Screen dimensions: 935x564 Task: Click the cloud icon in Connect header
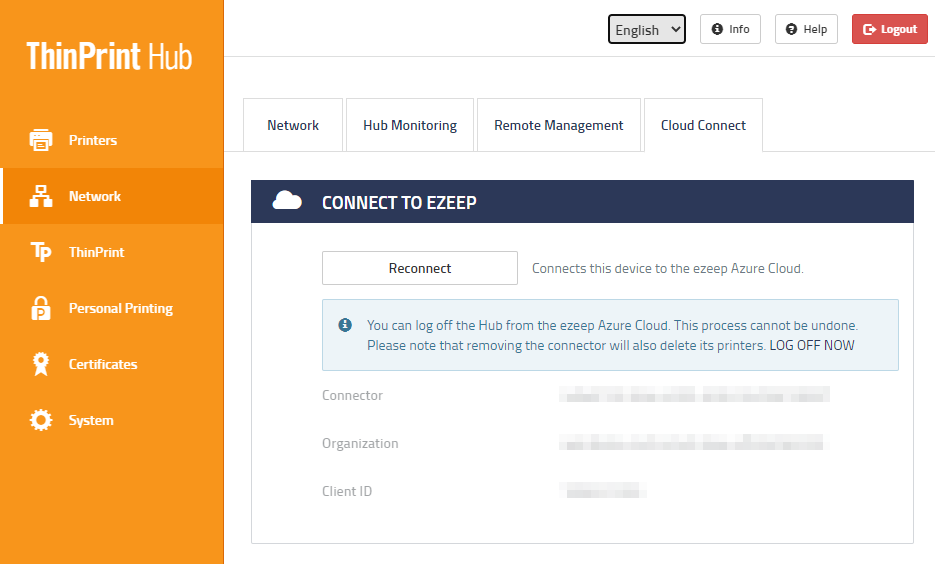pos(287,201)
